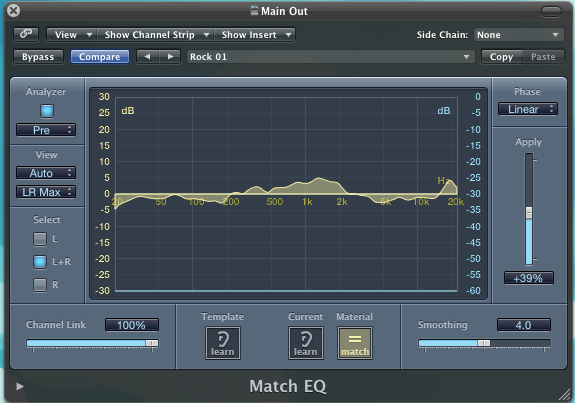The height and width of the screenshot is (403, 575).
Task: Click the Material match equals button
Action: 355,343
